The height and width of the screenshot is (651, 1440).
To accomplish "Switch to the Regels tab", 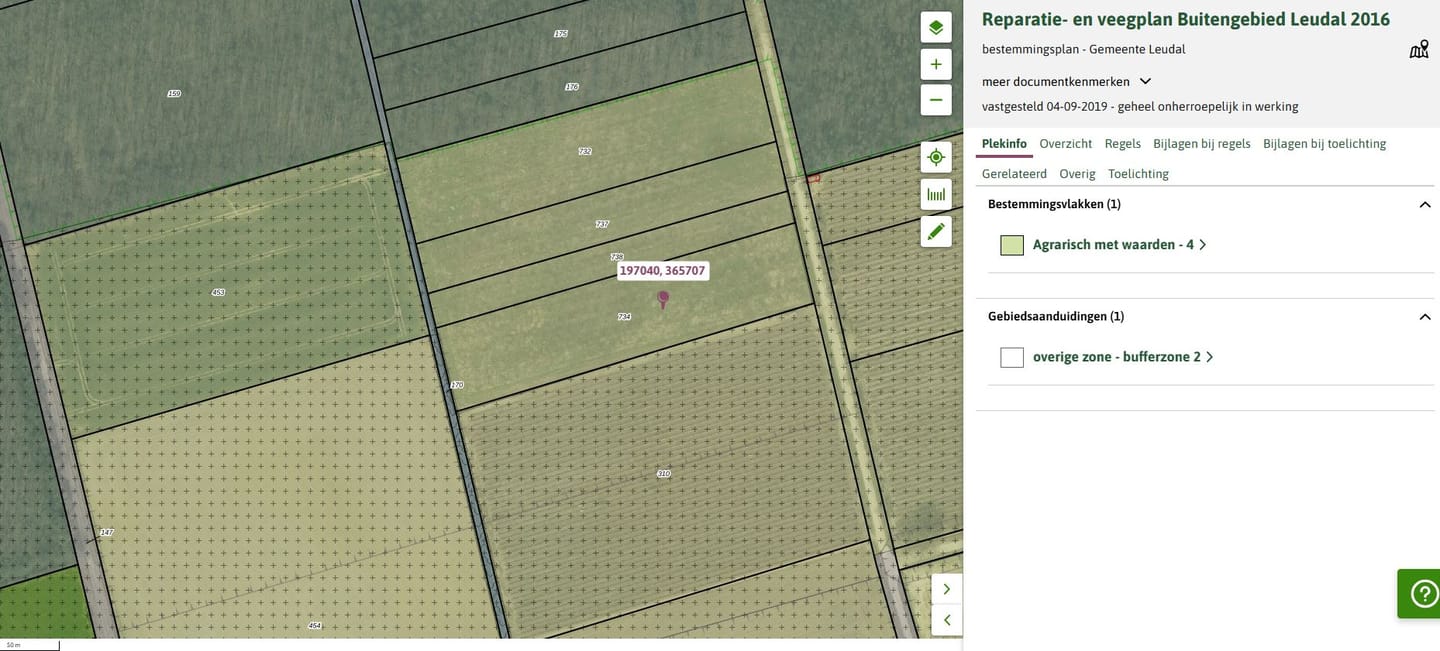I will (1122, 144).
